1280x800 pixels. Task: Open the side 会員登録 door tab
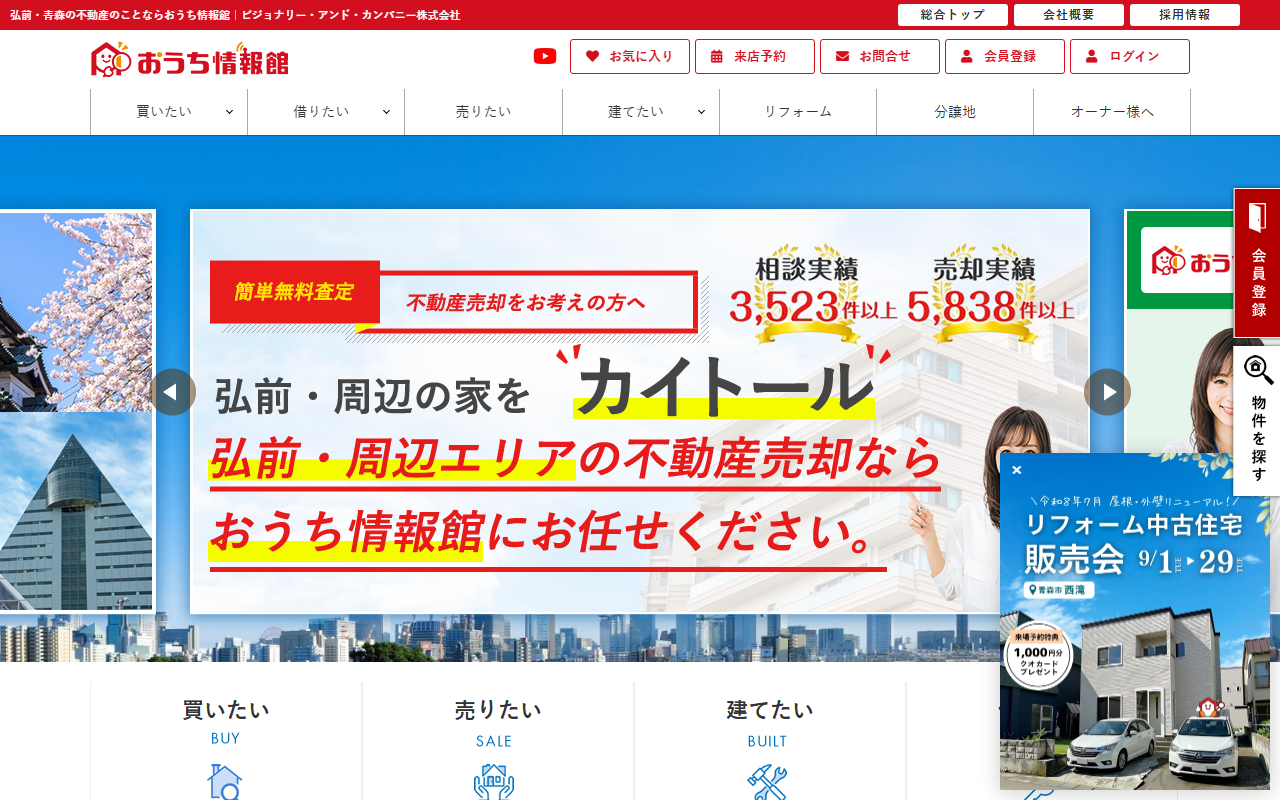1257,263
